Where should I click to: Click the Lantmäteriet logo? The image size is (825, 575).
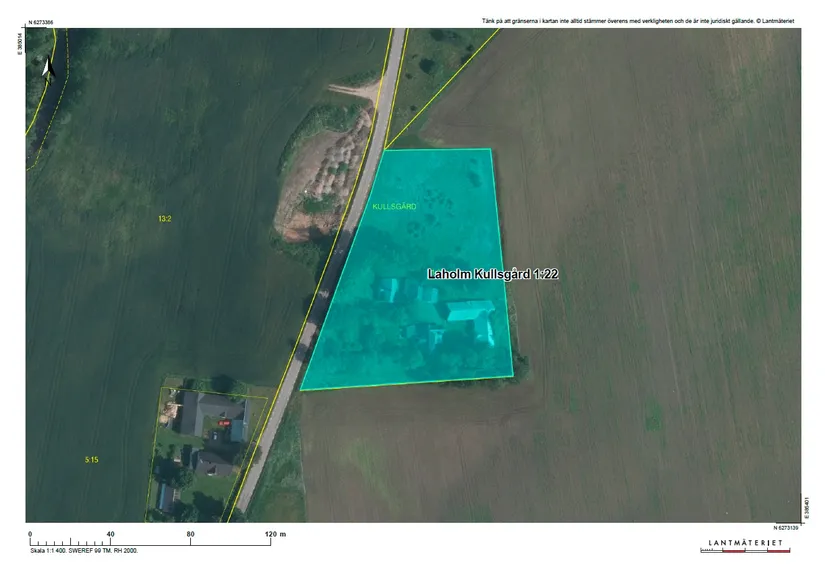(x=745, y=542)
